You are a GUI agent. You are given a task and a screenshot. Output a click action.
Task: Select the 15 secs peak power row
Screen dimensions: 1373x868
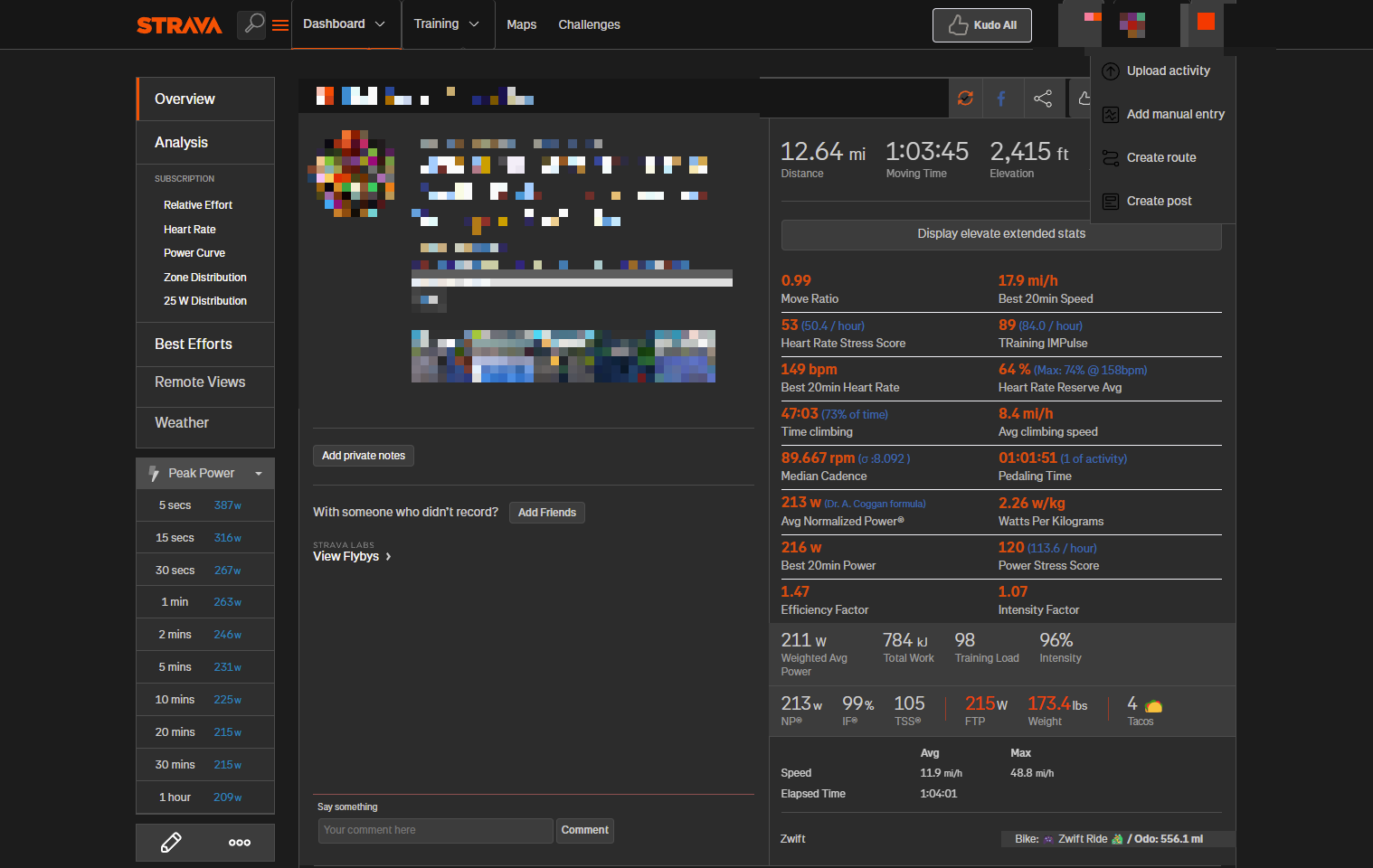(205, 538)
